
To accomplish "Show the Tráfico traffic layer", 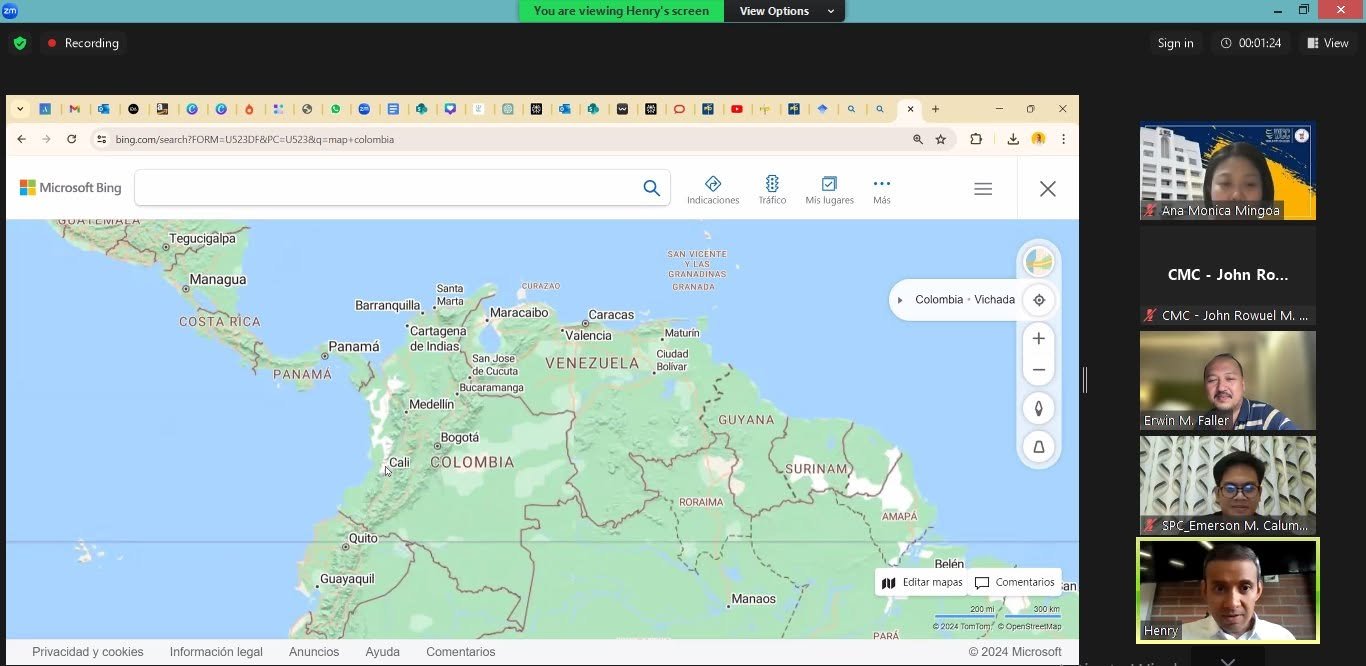I will tap(772, 190).
